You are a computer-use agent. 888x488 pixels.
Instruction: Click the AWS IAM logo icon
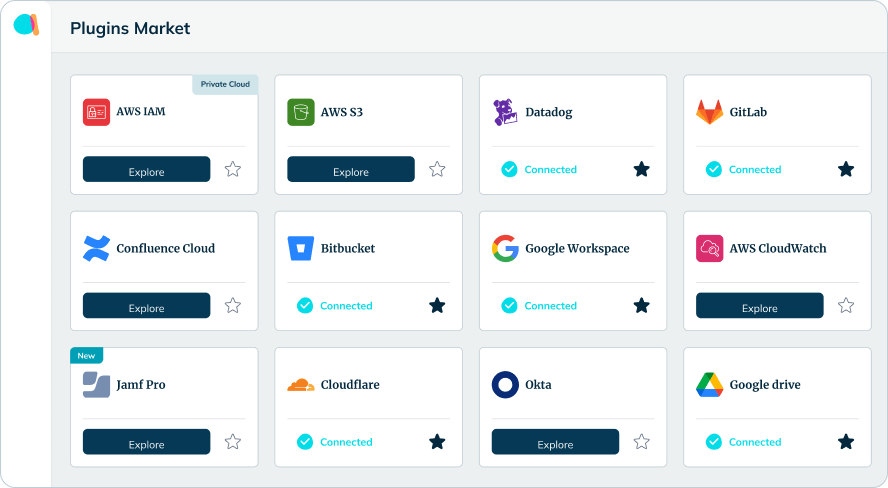pyautogui.click(x=96, y=112)
